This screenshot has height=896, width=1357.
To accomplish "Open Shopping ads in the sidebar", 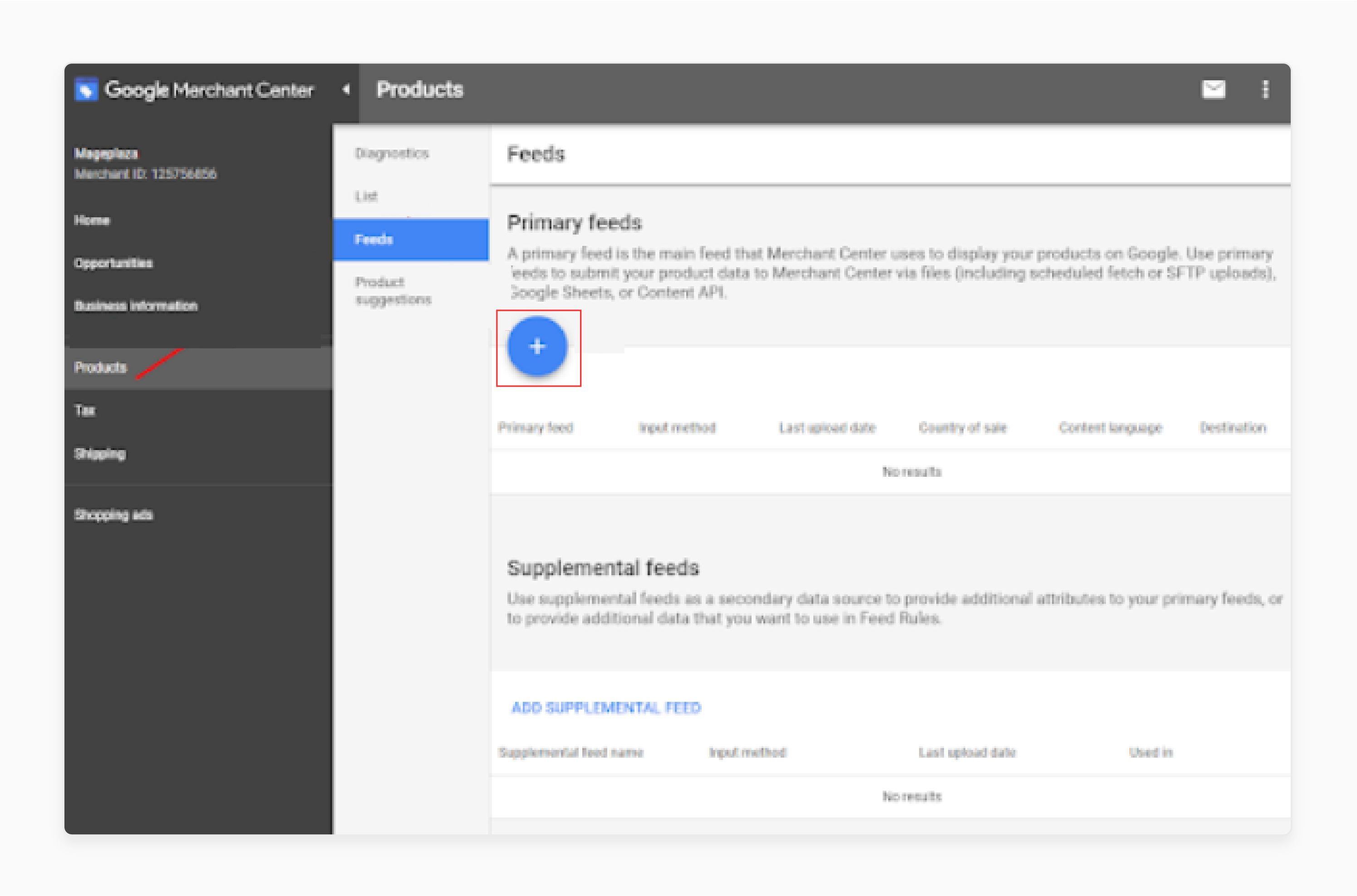I will coord(113,515).
